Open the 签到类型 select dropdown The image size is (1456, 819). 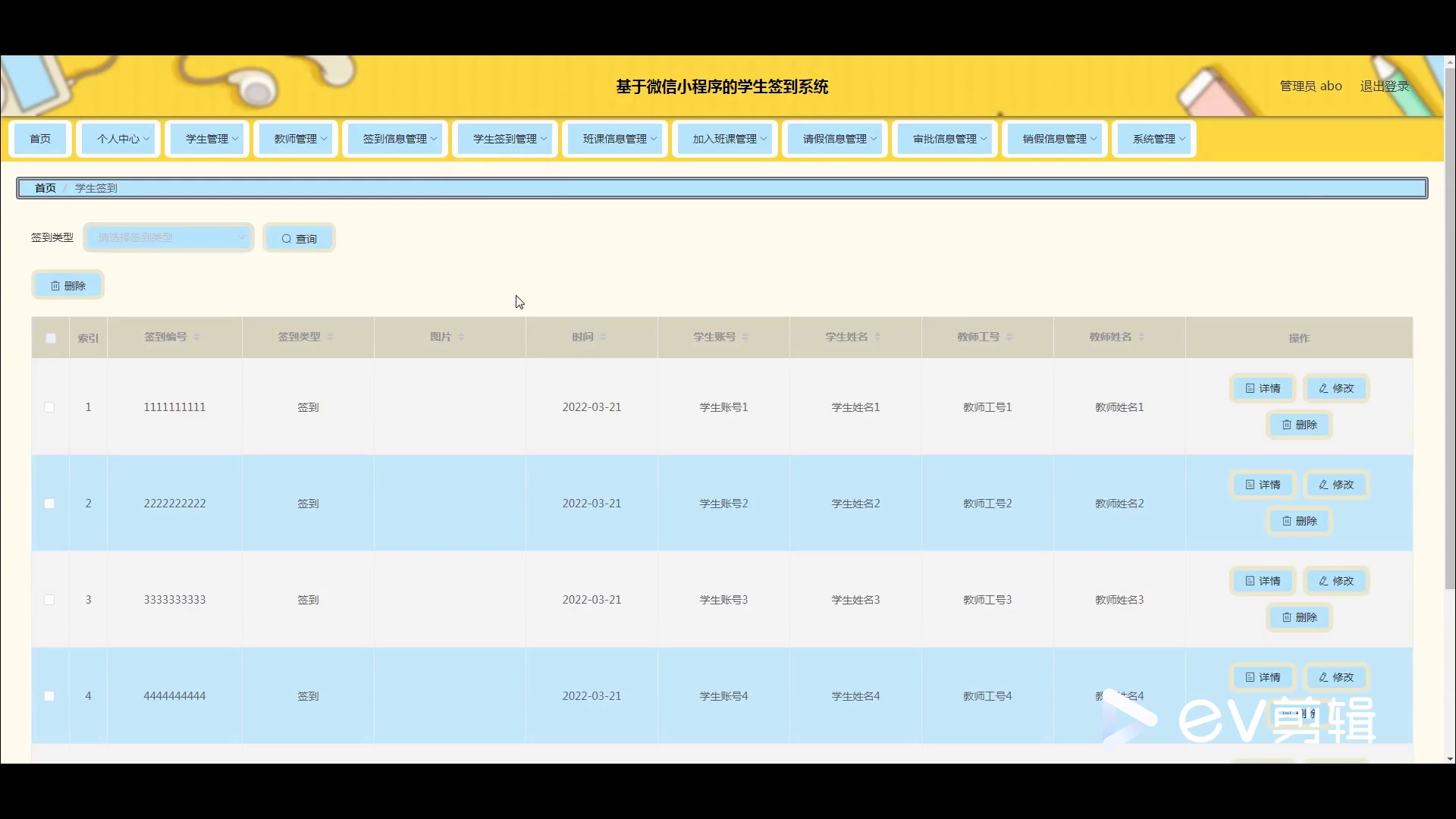[x=168, y=237]
